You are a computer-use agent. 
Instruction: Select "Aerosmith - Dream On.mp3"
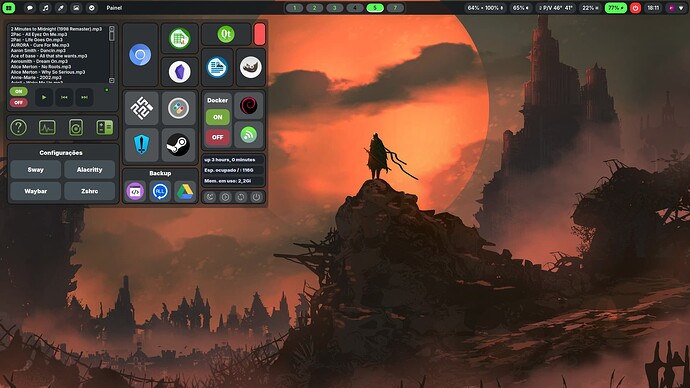pyautogui.click(x=39, y=61)
